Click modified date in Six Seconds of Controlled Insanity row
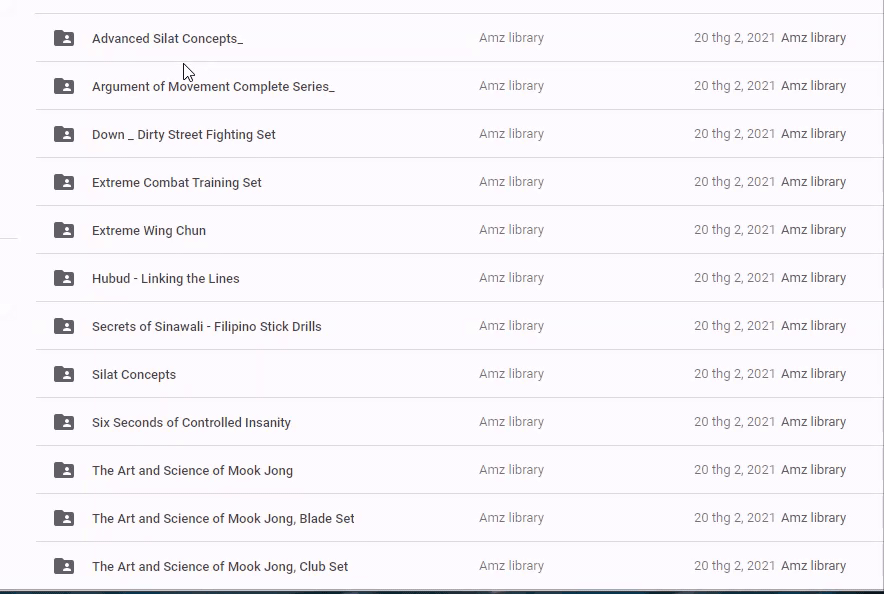The width and height of the screenshot is (884, 594). pos(734,422)
